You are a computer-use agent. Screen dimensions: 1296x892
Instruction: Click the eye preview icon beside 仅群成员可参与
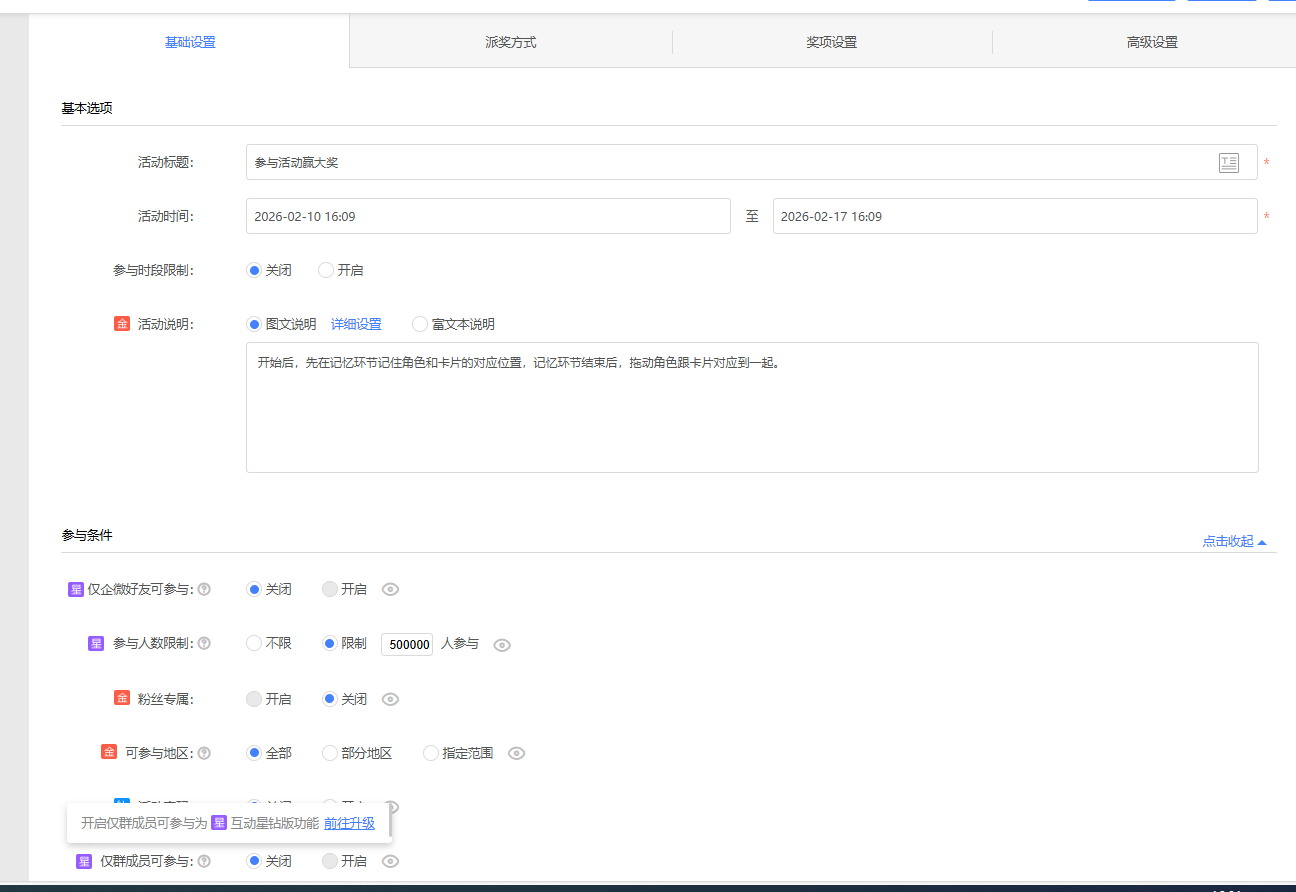point(390,860)
